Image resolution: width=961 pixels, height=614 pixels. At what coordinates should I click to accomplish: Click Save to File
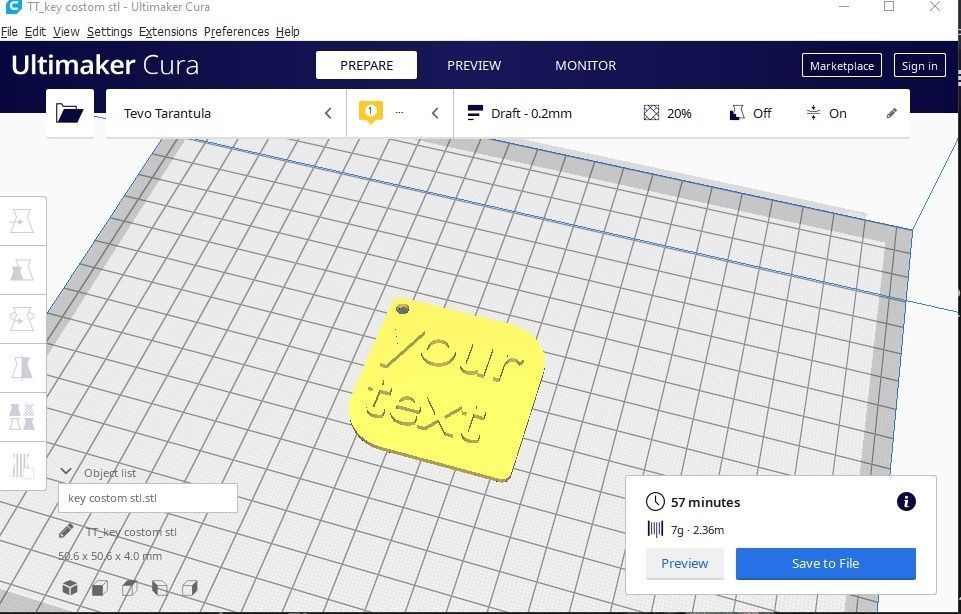(x=826, y=564)
